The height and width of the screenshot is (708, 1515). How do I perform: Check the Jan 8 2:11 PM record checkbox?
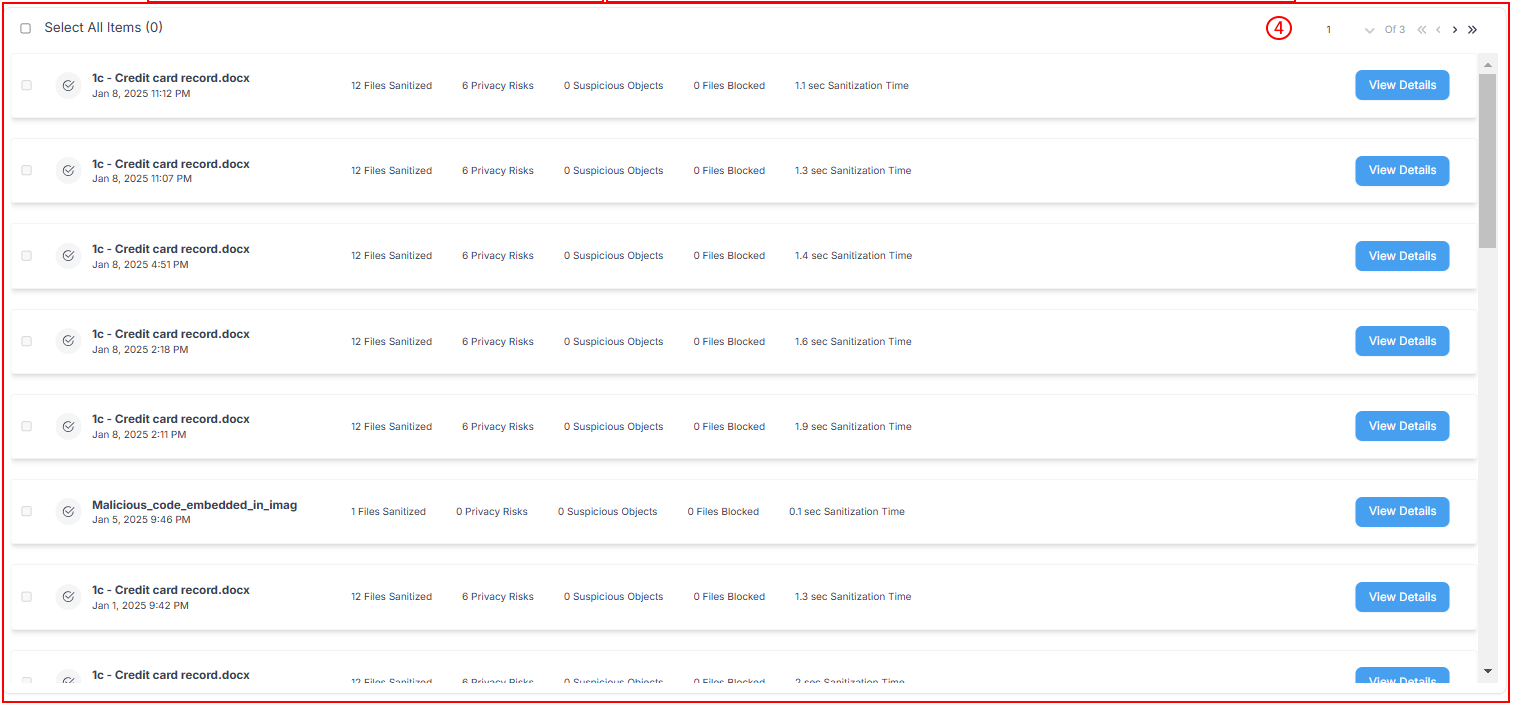click(x=27, y=426)
